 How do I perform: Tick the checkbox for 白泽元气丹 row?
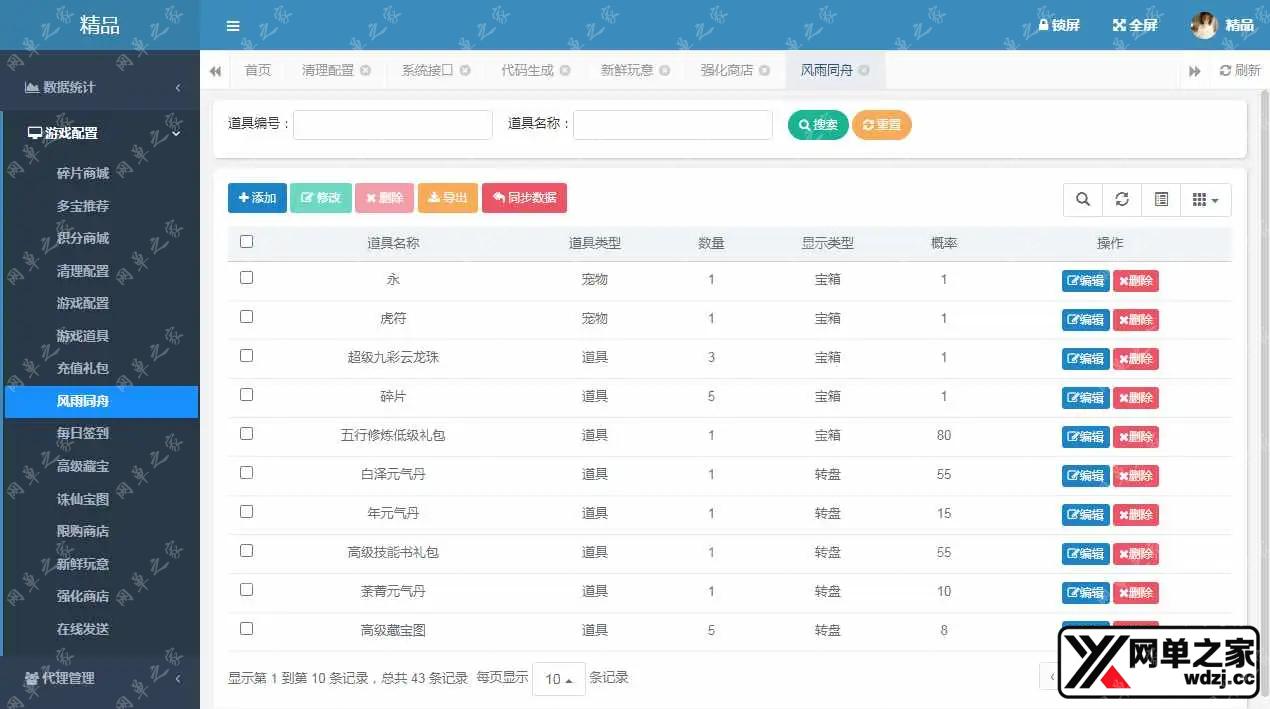point(247,473)
